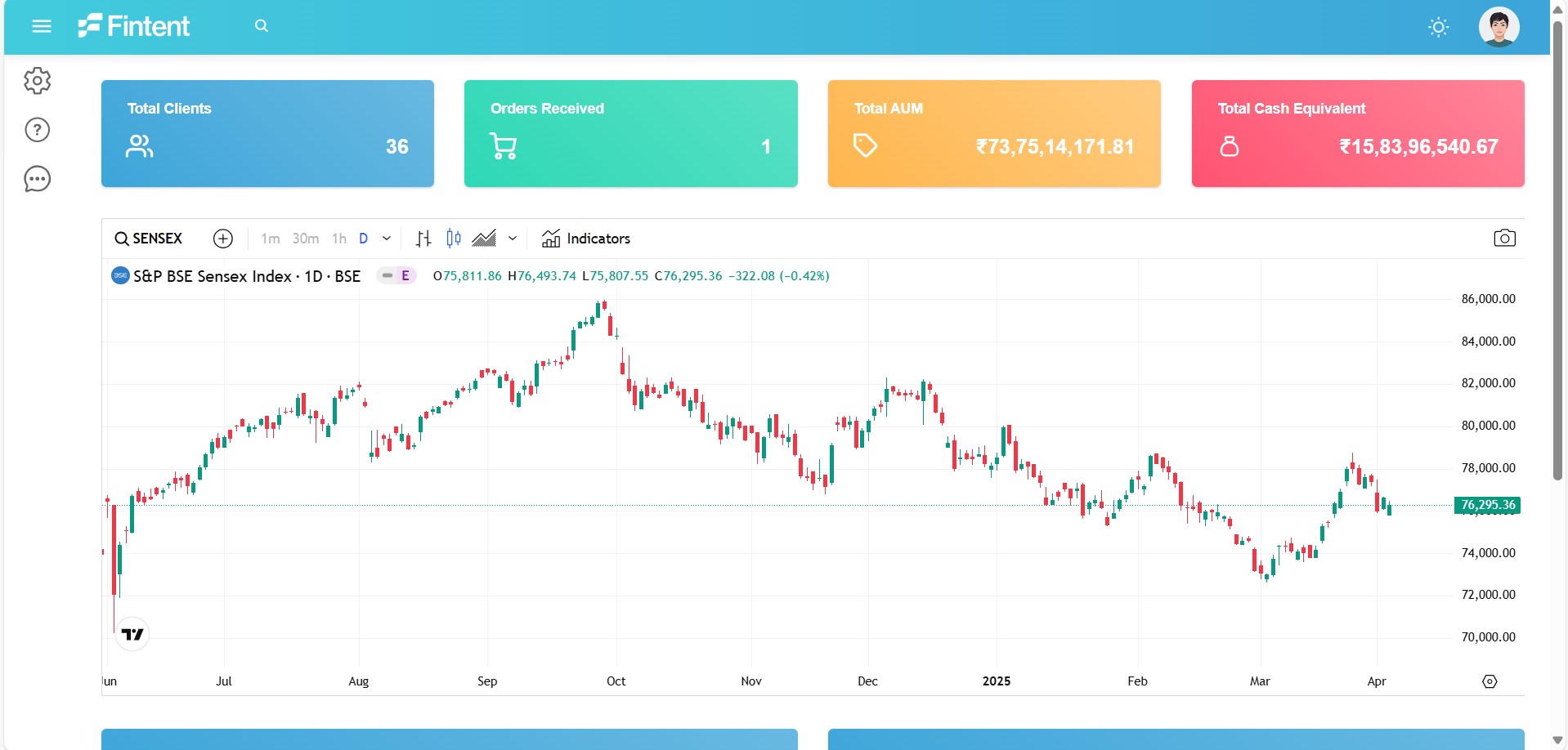Click the AUM tag icon
Viewport: 1568px width, 750px height.
point(865,146)
